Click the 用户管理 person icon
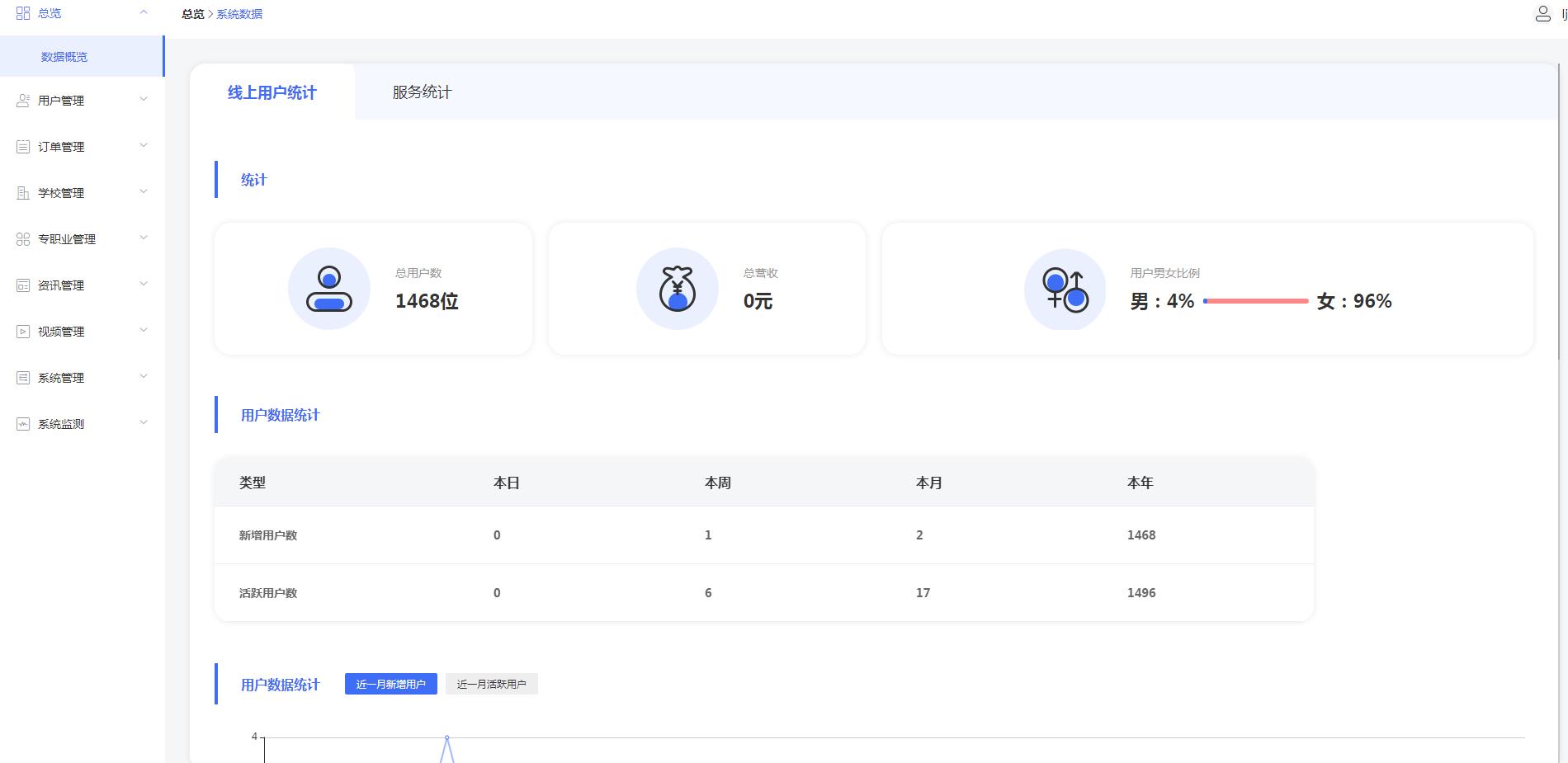 coord(23,101)
